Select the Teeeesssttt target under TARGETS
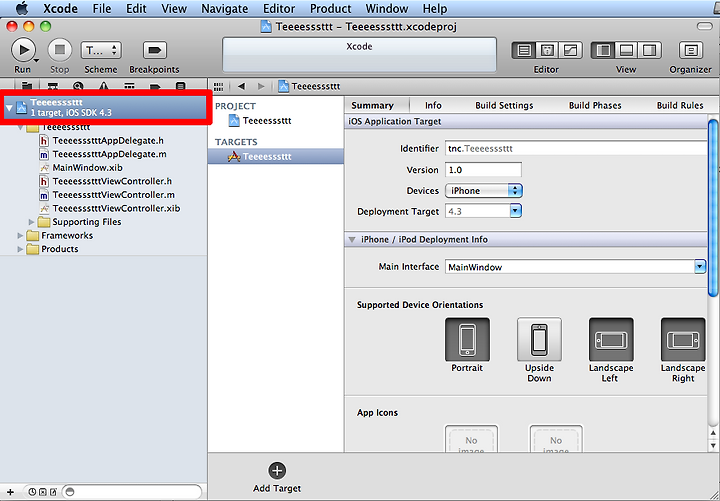720x501 pixels. tap(276, 157)
